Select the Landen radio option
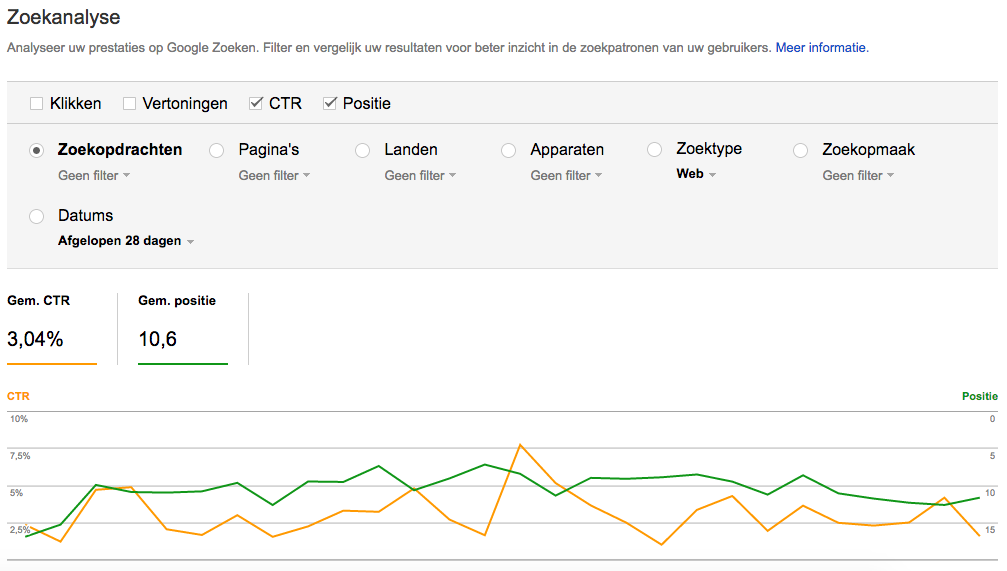1007x571 pixels. point(362,150)
